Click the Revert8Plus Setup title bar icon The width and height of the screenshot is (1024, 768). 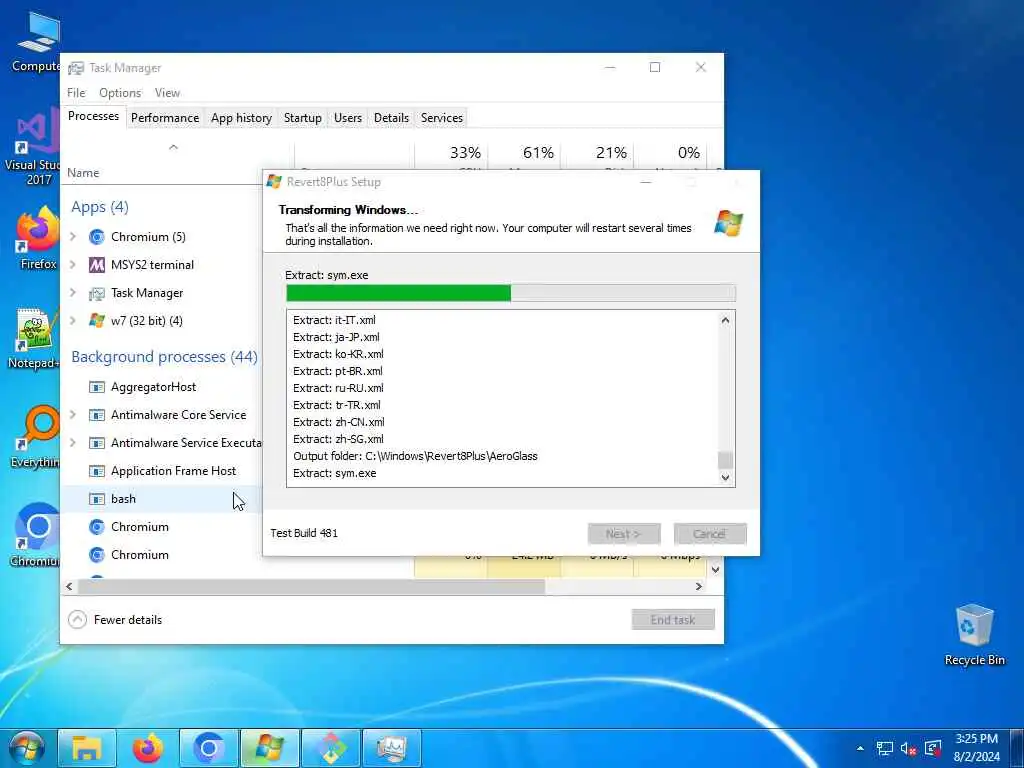point(274,182)
